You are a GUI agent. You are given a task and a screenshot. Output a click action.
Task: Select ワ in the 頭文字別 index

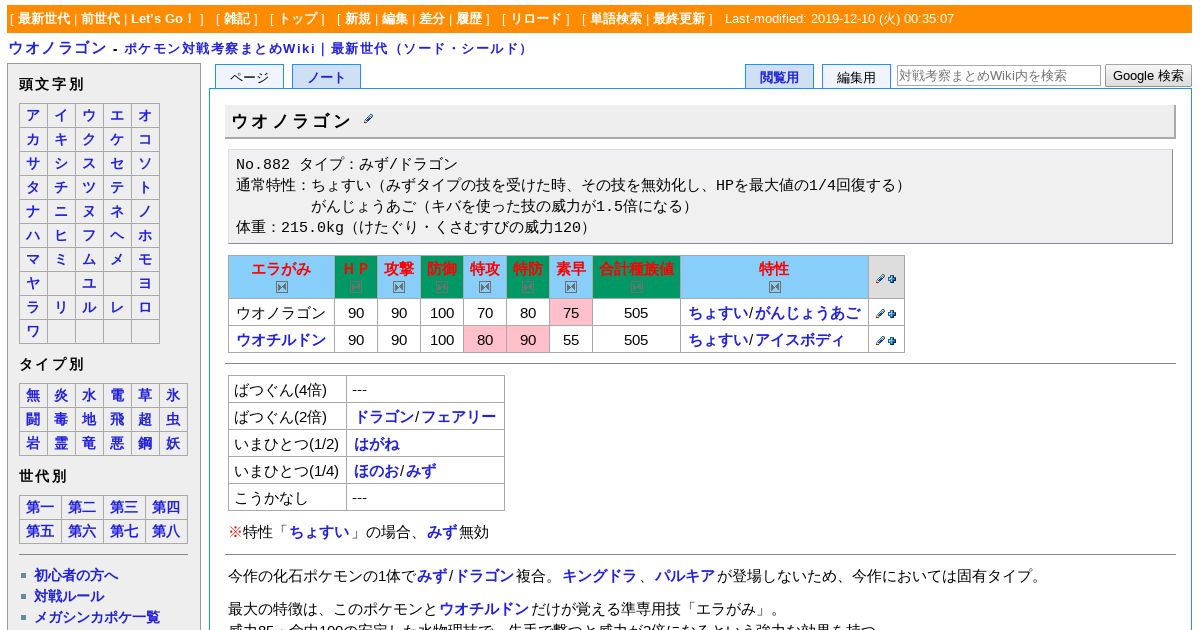[x=33, y=331]
